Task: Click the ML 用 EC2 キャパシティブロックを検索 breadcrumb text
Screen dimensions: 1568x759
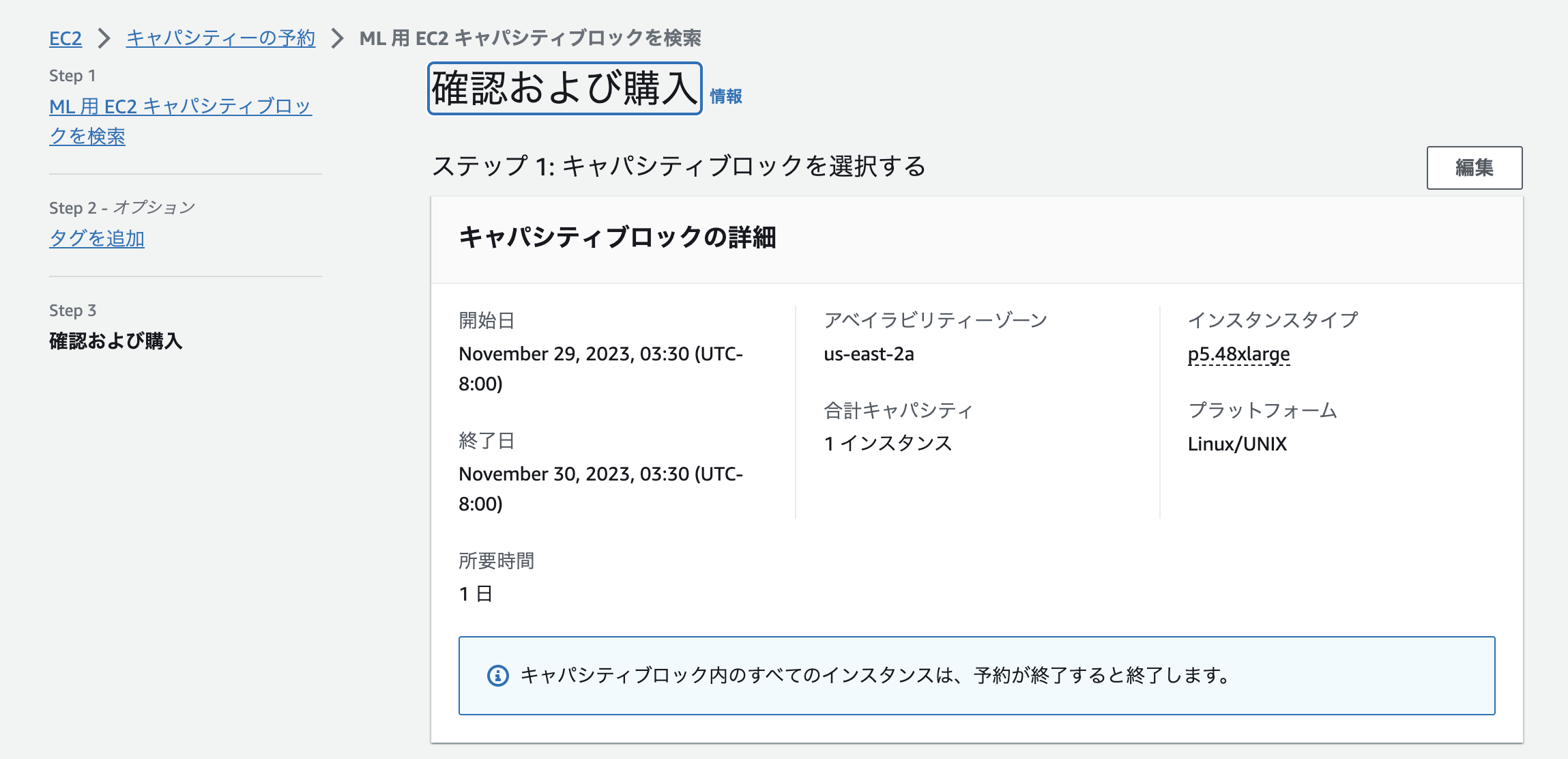Action: pyautogui.click(x=533, y=39)
